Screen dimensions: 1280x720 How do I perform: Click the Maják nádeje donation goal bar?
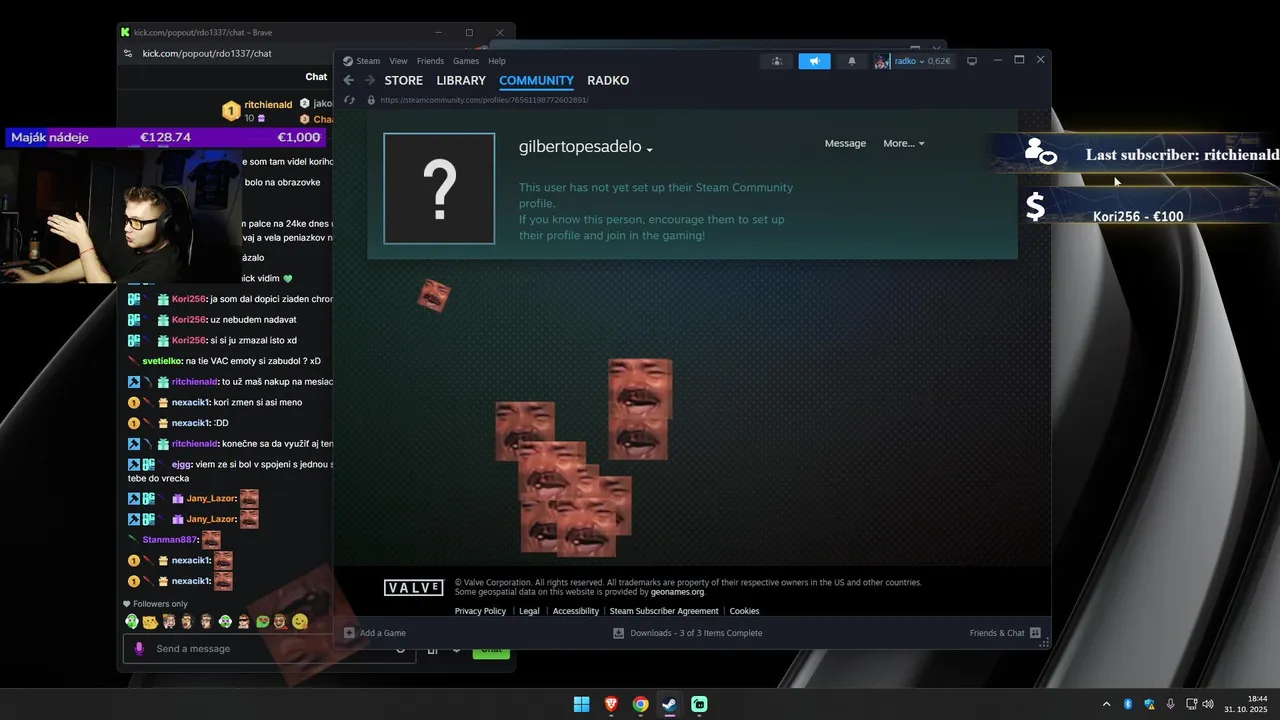tap(166, 137)
